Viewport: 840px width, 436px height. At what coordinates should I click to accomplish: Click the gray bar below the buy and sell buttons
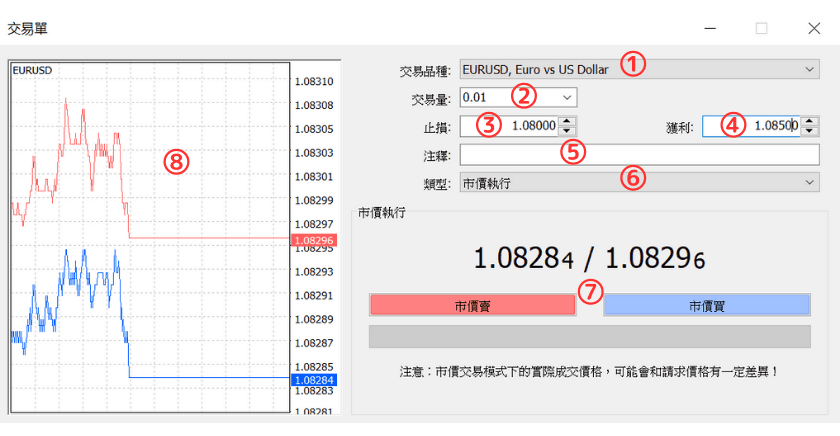click(590, 336)
